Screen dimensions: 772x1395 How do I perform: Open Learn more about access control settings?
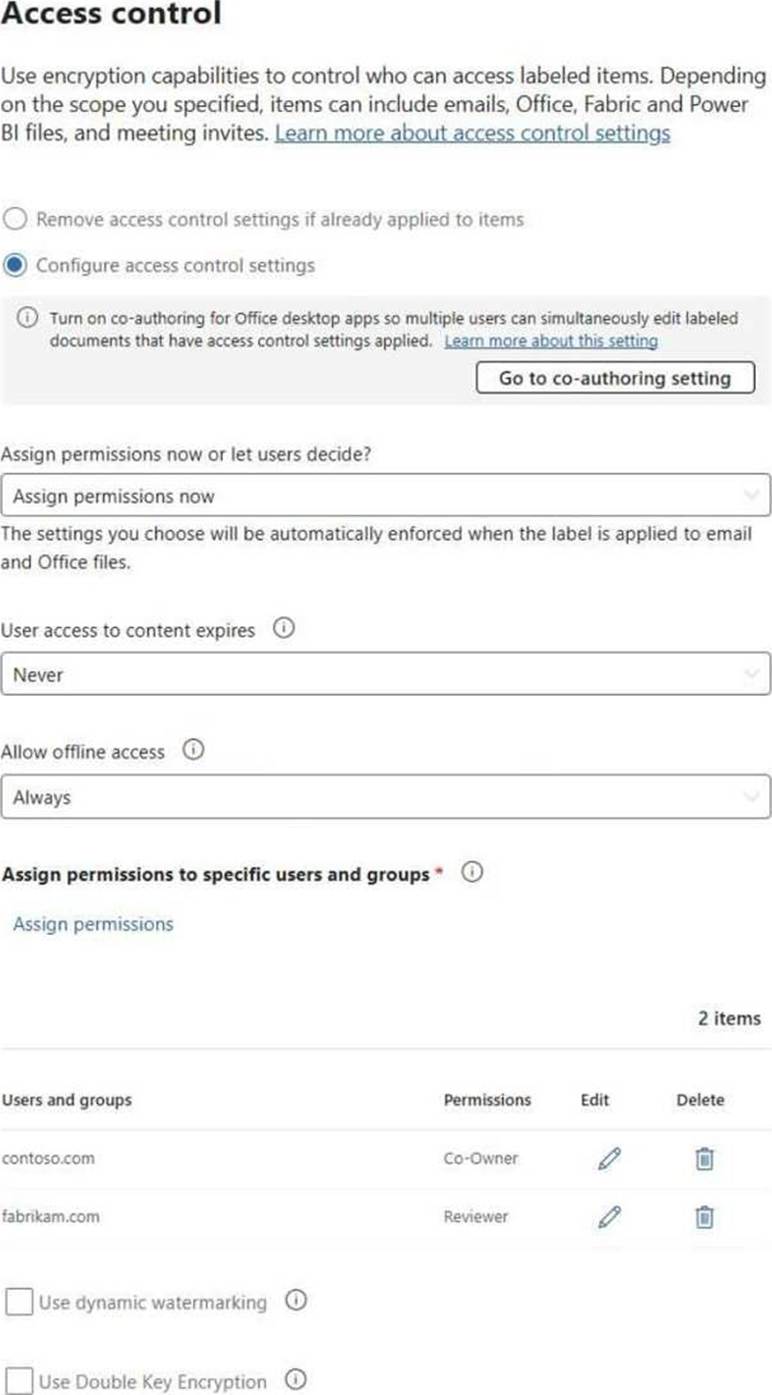472,133
